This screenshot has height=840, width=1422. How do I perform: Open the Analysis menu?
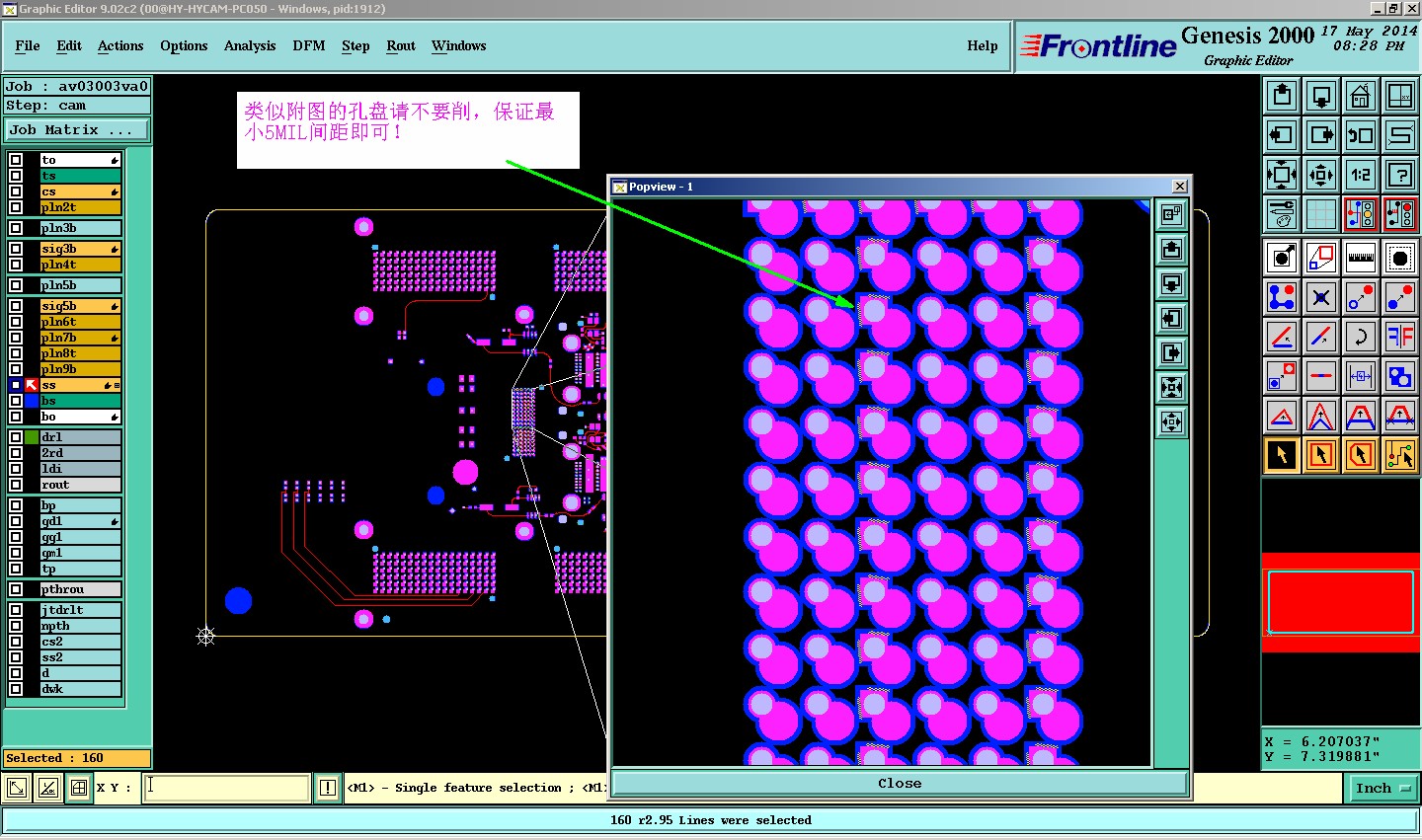(250, 45)
